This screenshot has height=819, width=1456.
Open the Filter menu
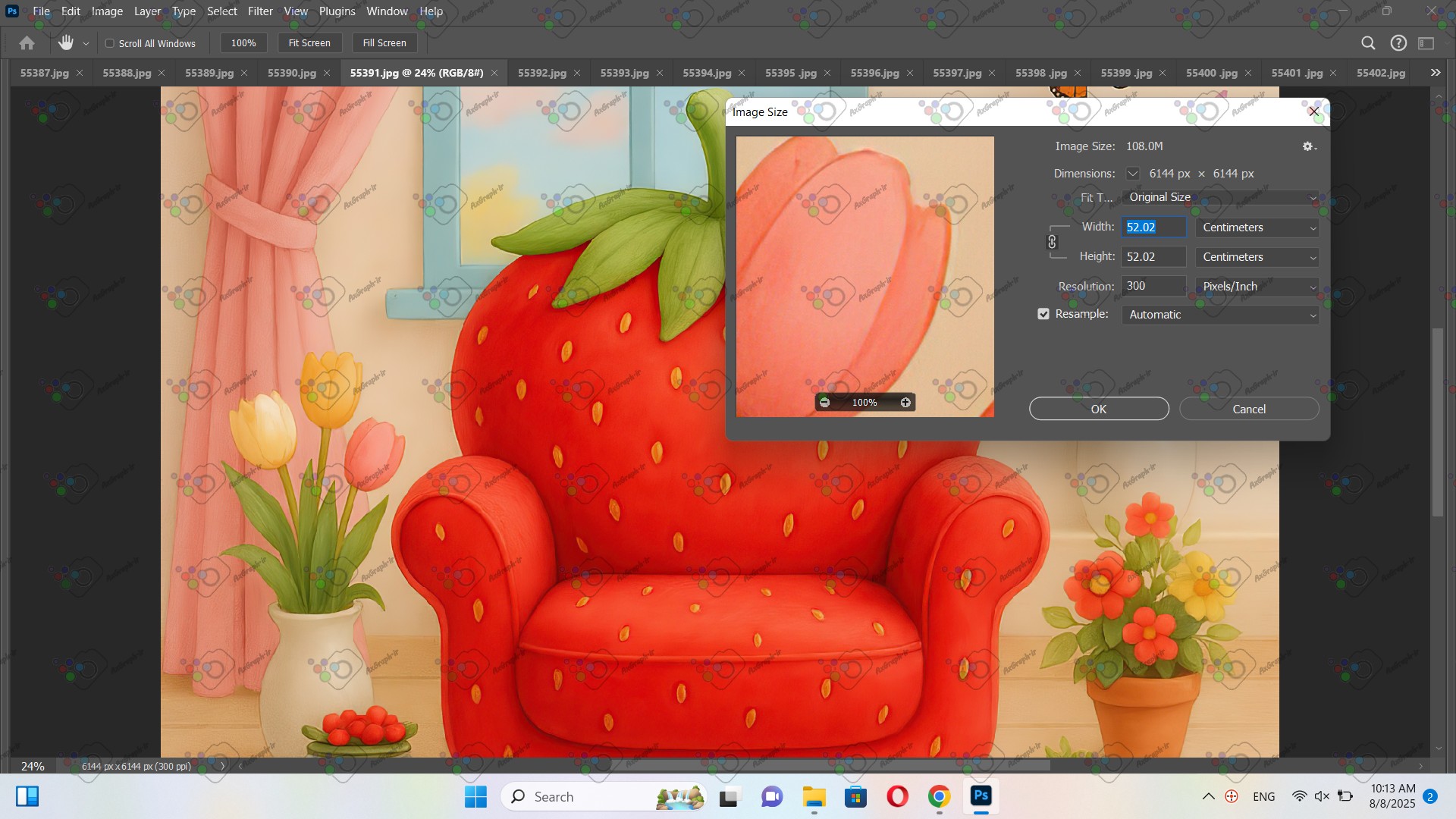(260, 11)
